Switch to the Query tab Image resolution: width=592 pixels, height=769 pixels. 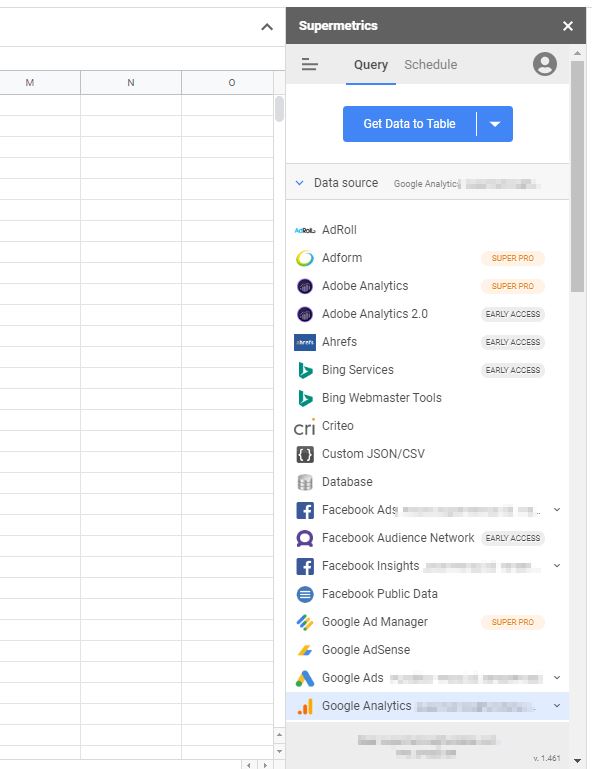tap(371, 65)
